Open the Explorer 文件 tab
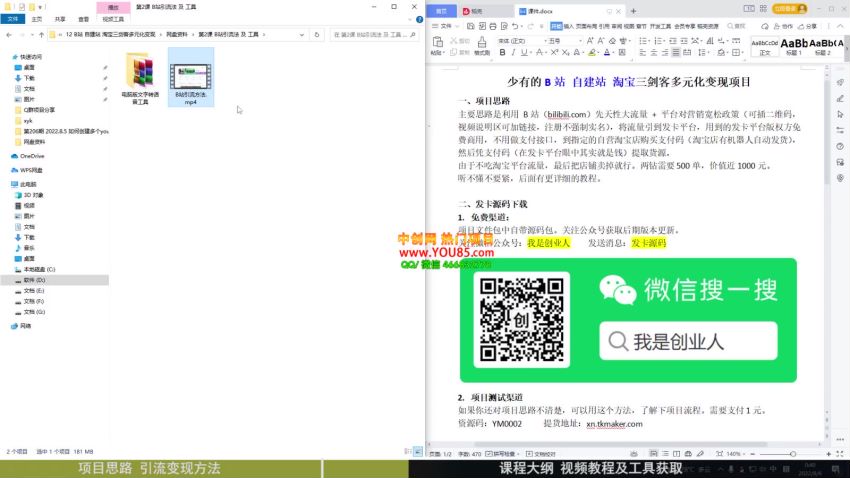850x478 pixels. (12, 19)
